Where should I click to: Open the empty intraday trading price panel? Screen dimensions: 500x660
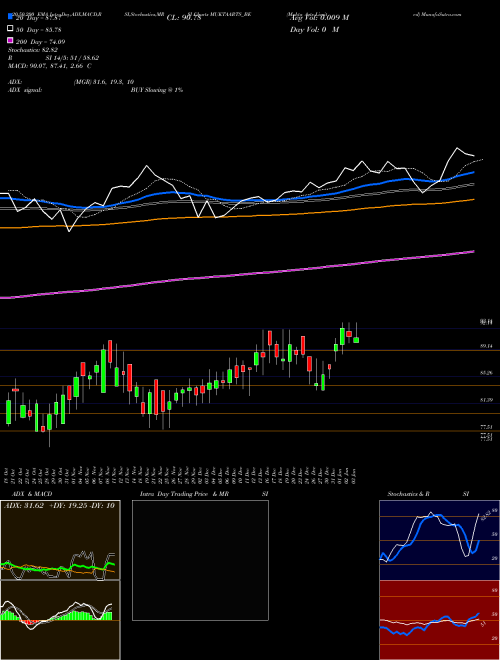pyautogui.click(x=200, y=560)
